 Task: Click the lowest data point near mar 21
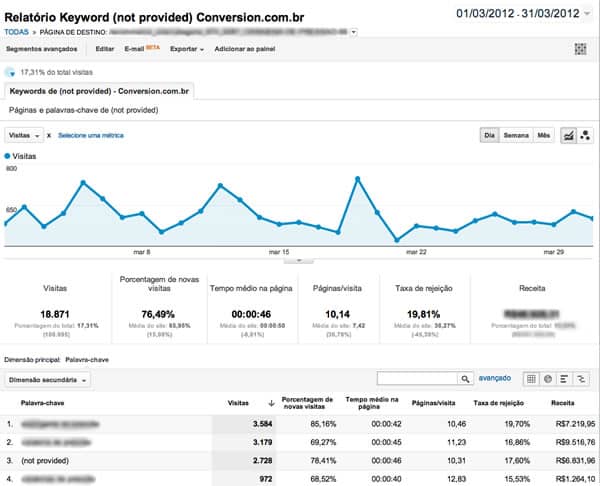397,240
